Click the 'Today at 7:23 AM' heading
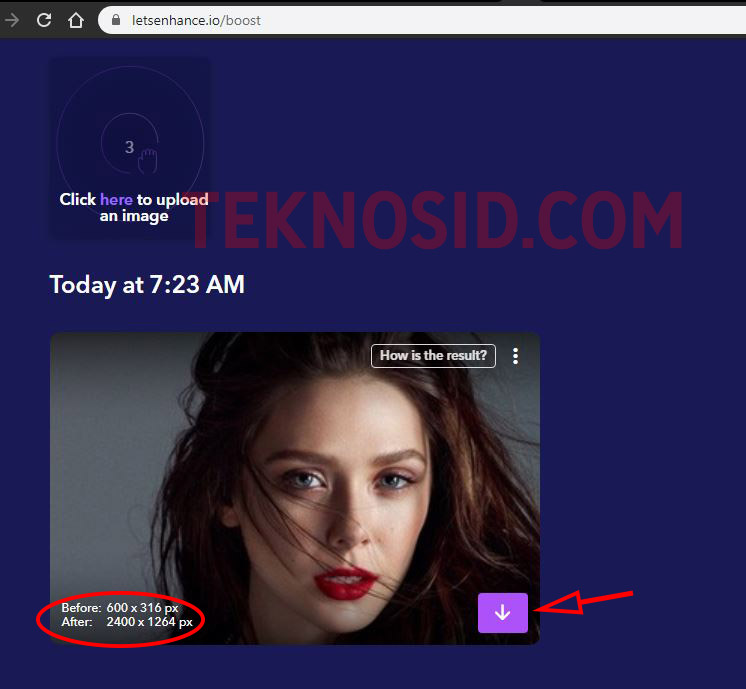 click(147, 285)
